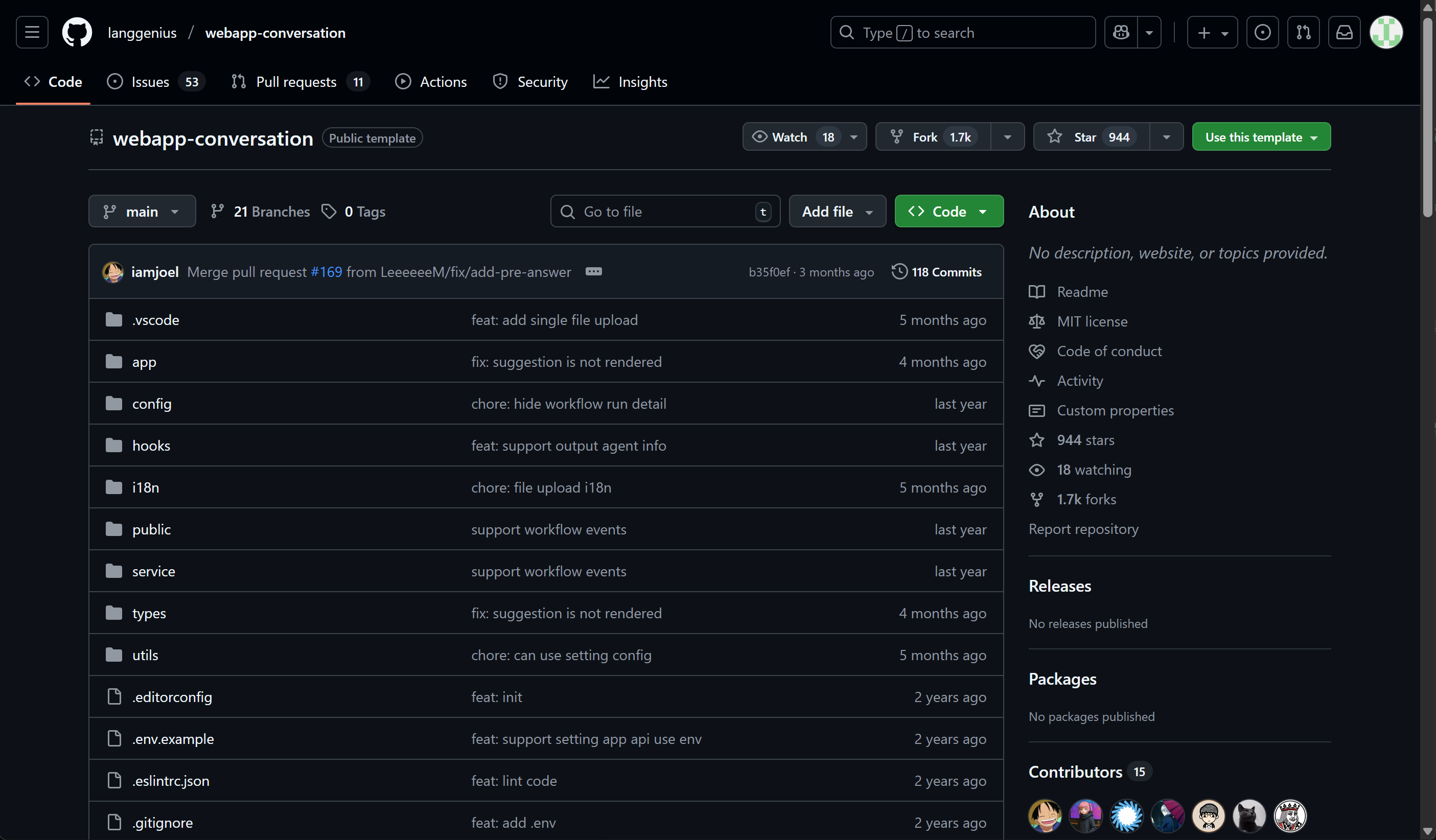Open commit history via 118 Commits

pyautogui.click(x=937, y=272)
